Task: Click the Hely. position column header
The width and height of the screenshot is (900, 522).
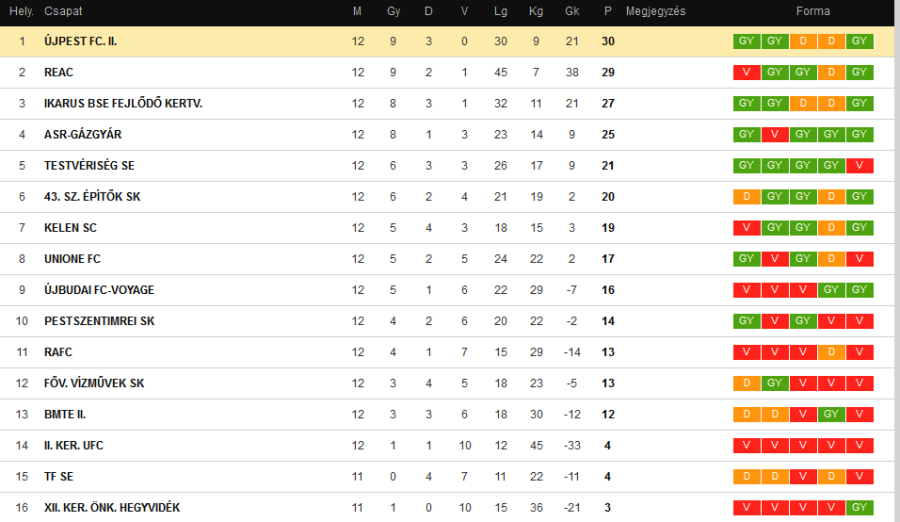Action: coord(20,11)
